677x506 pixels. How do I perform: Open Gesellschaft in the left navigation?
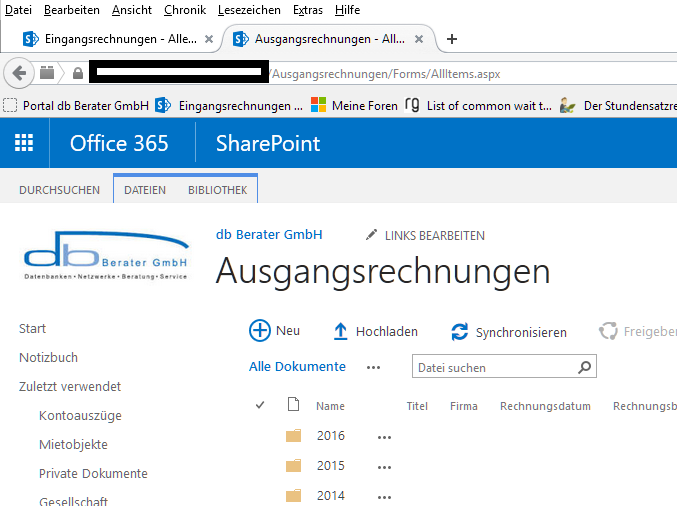(x=73, y=501)
